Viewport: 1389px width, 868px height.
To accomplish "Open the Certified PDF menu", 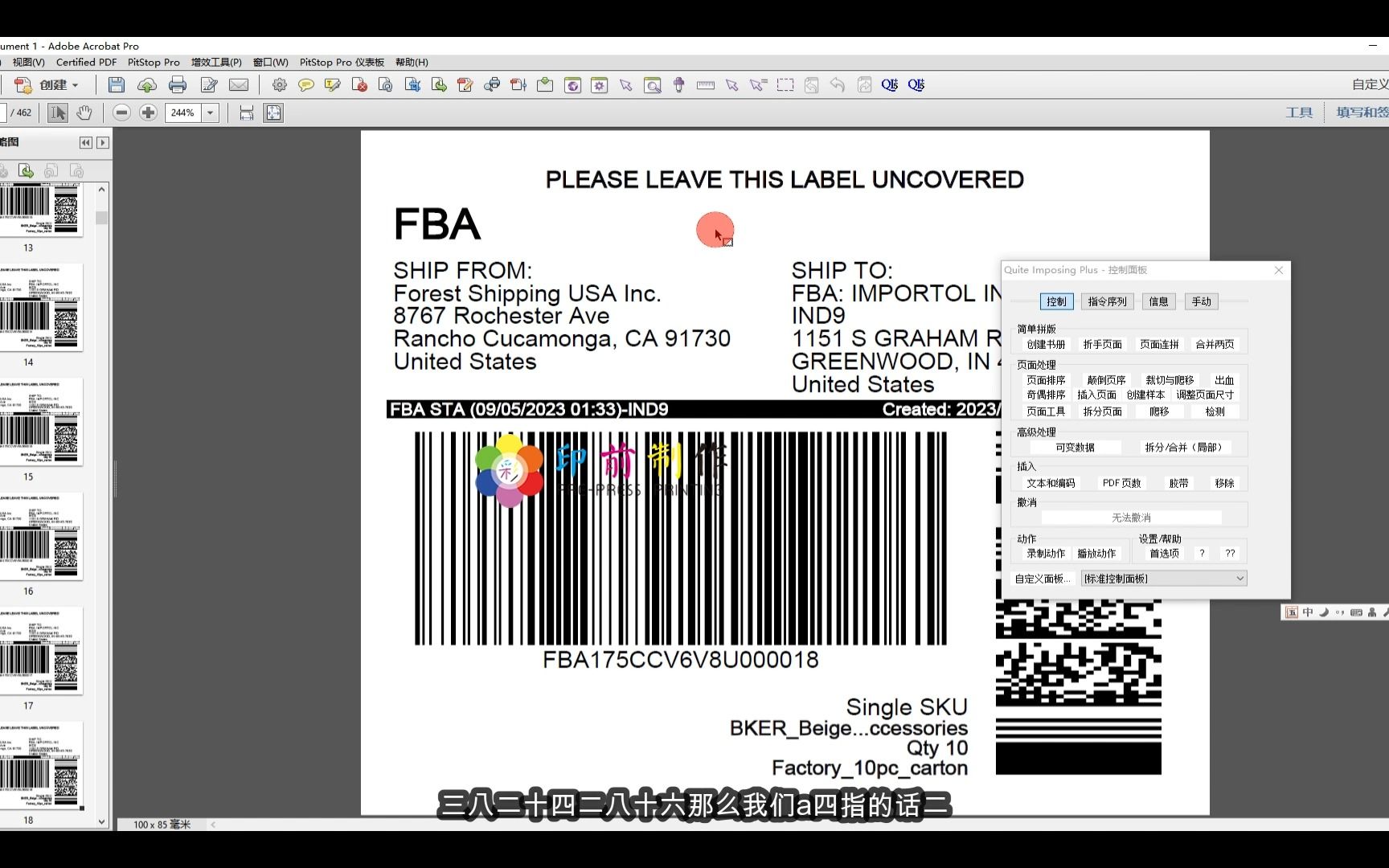I will (x=86, y=62).
